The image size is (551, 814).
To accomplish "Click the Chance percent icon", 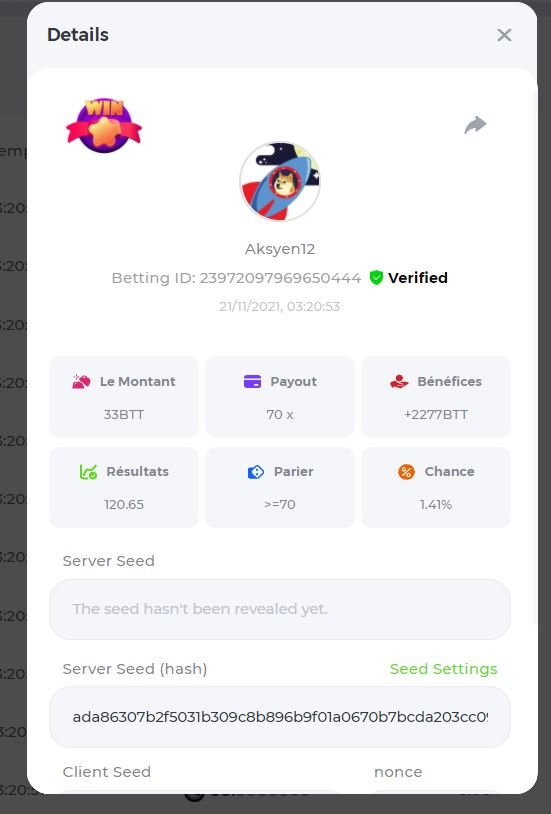I will coord(406,472).
